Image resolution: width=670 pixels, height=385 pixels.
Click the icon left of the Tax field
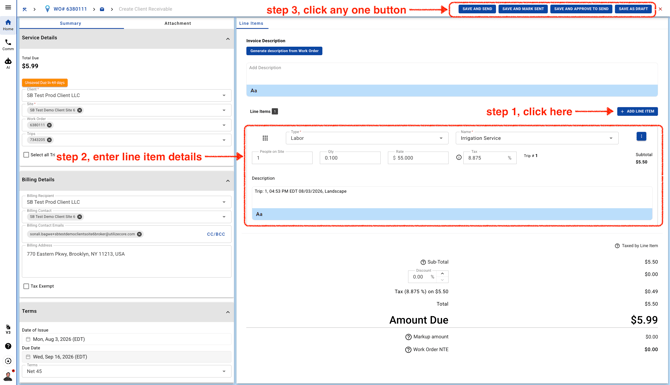click(458, 158)
